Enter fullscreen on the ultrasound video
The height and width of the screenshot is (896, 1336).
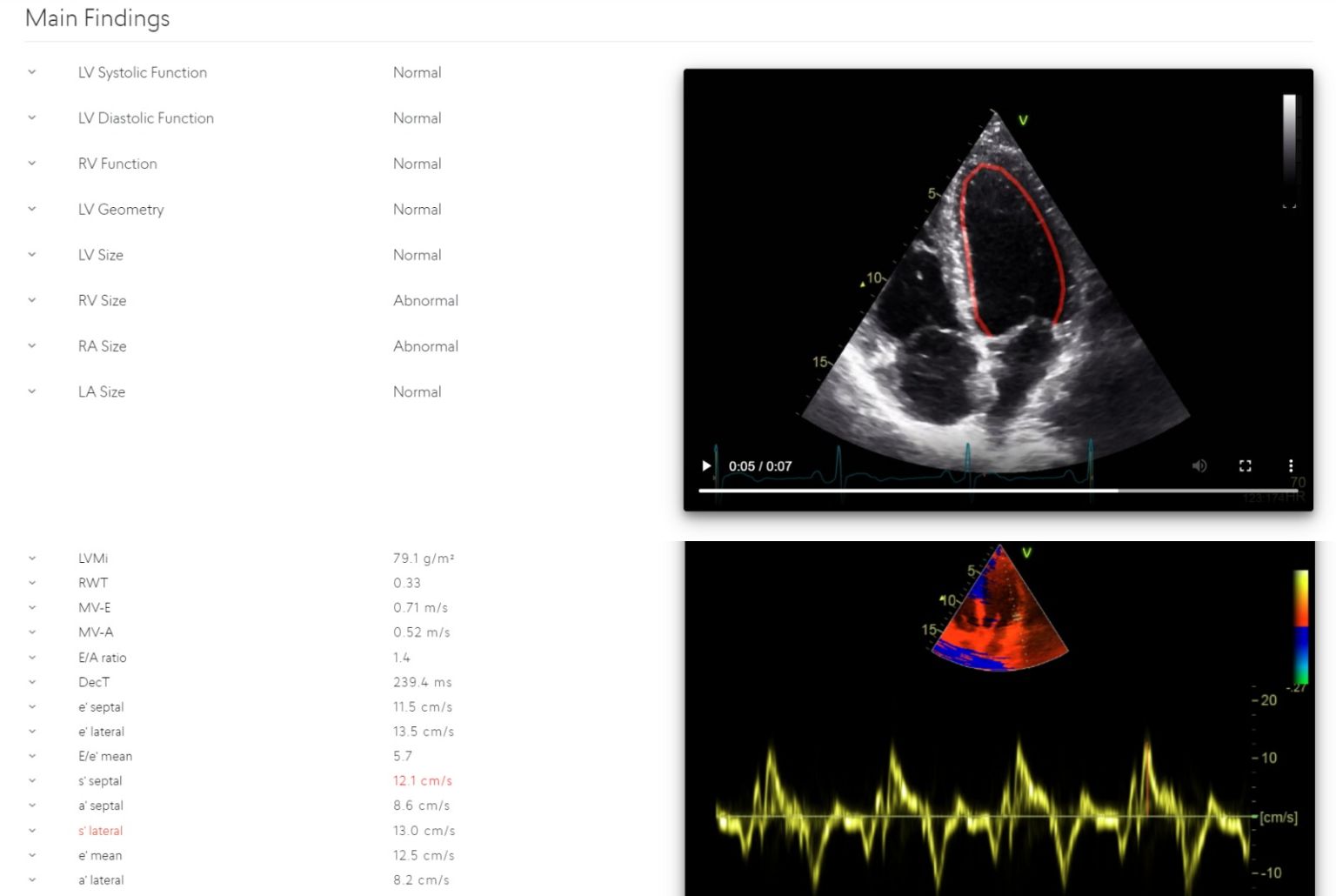coord(1245,465)
